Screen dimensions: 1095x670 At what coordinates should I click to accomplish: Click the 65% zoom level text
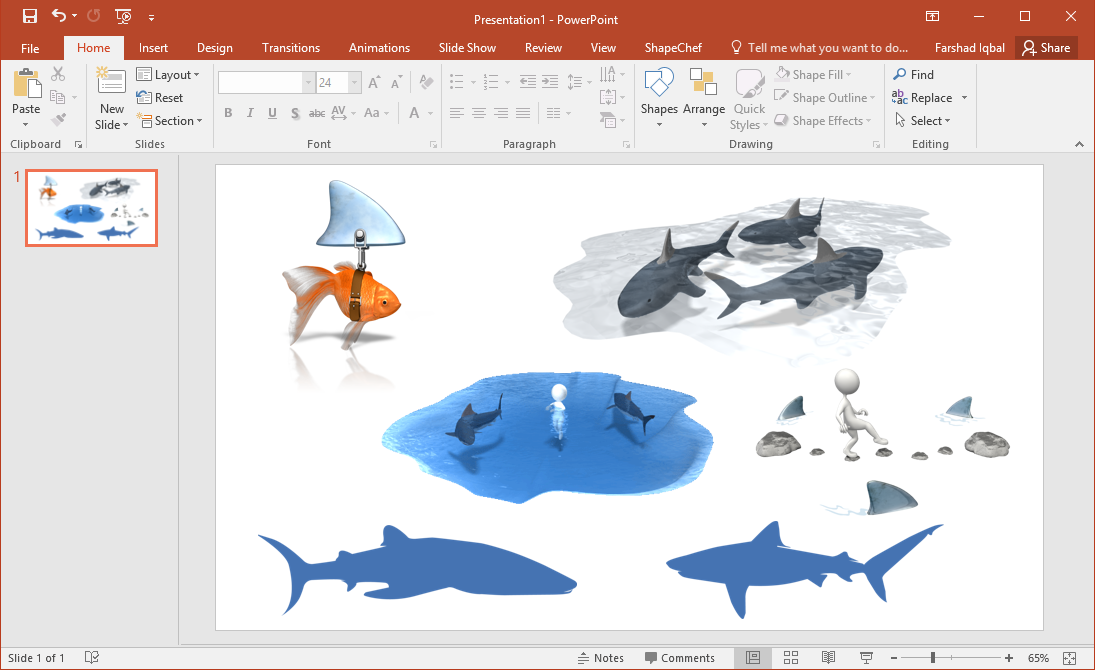click(x=1038, y=658)
